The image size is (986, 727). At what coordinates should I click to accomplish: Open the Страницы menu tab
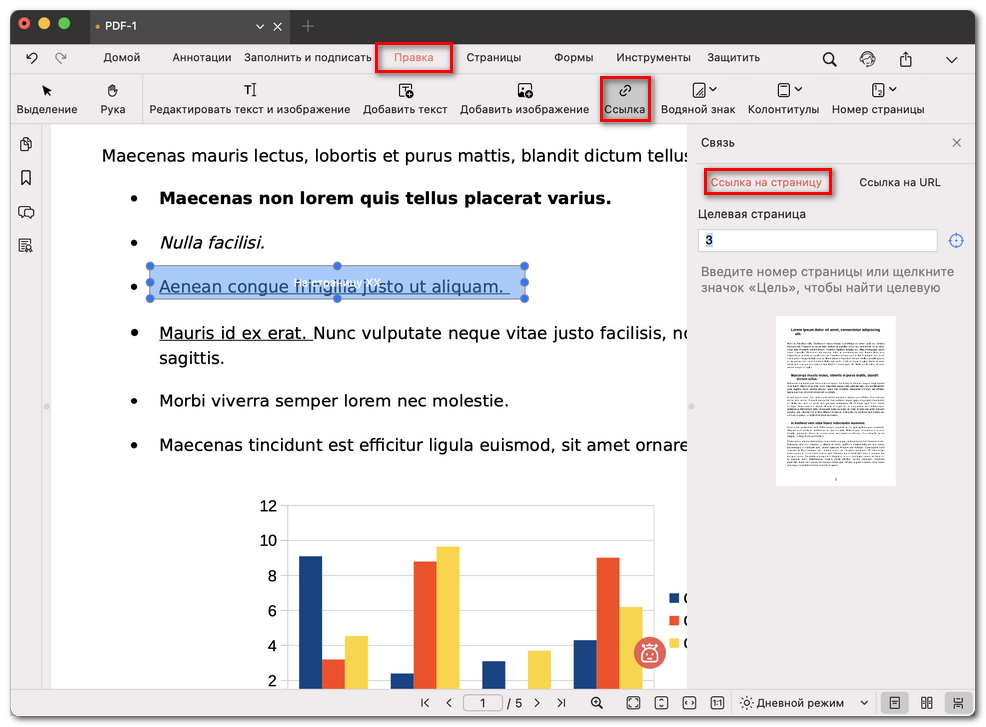point(493,58)
